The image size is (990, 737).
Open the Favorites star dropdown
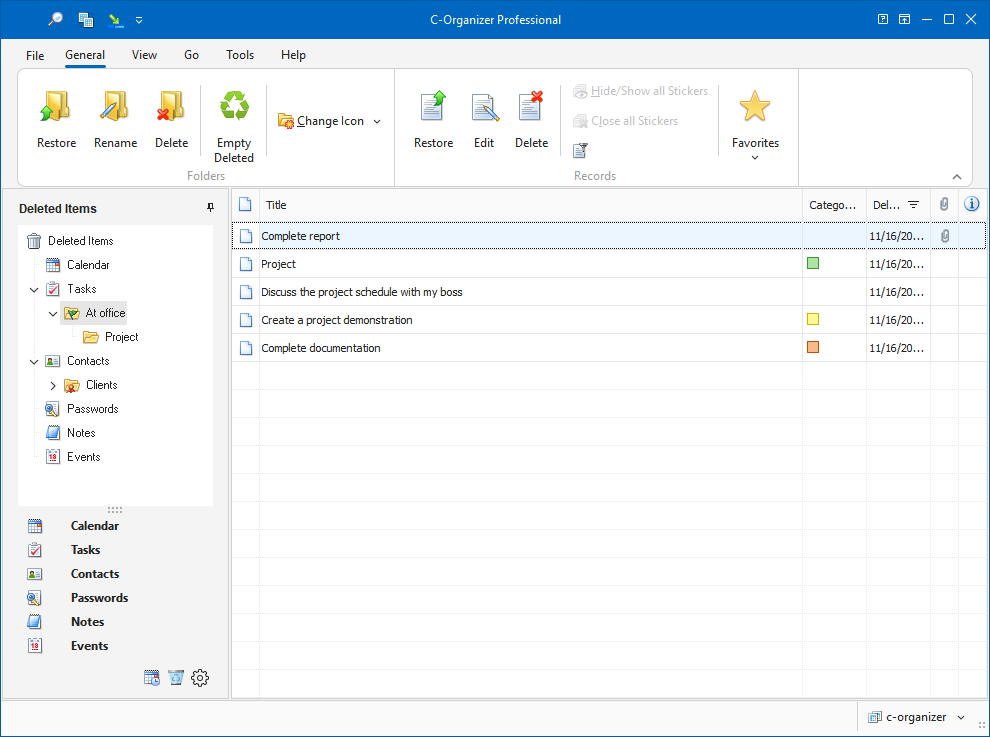pyautogui.click(x=755, y=125)
